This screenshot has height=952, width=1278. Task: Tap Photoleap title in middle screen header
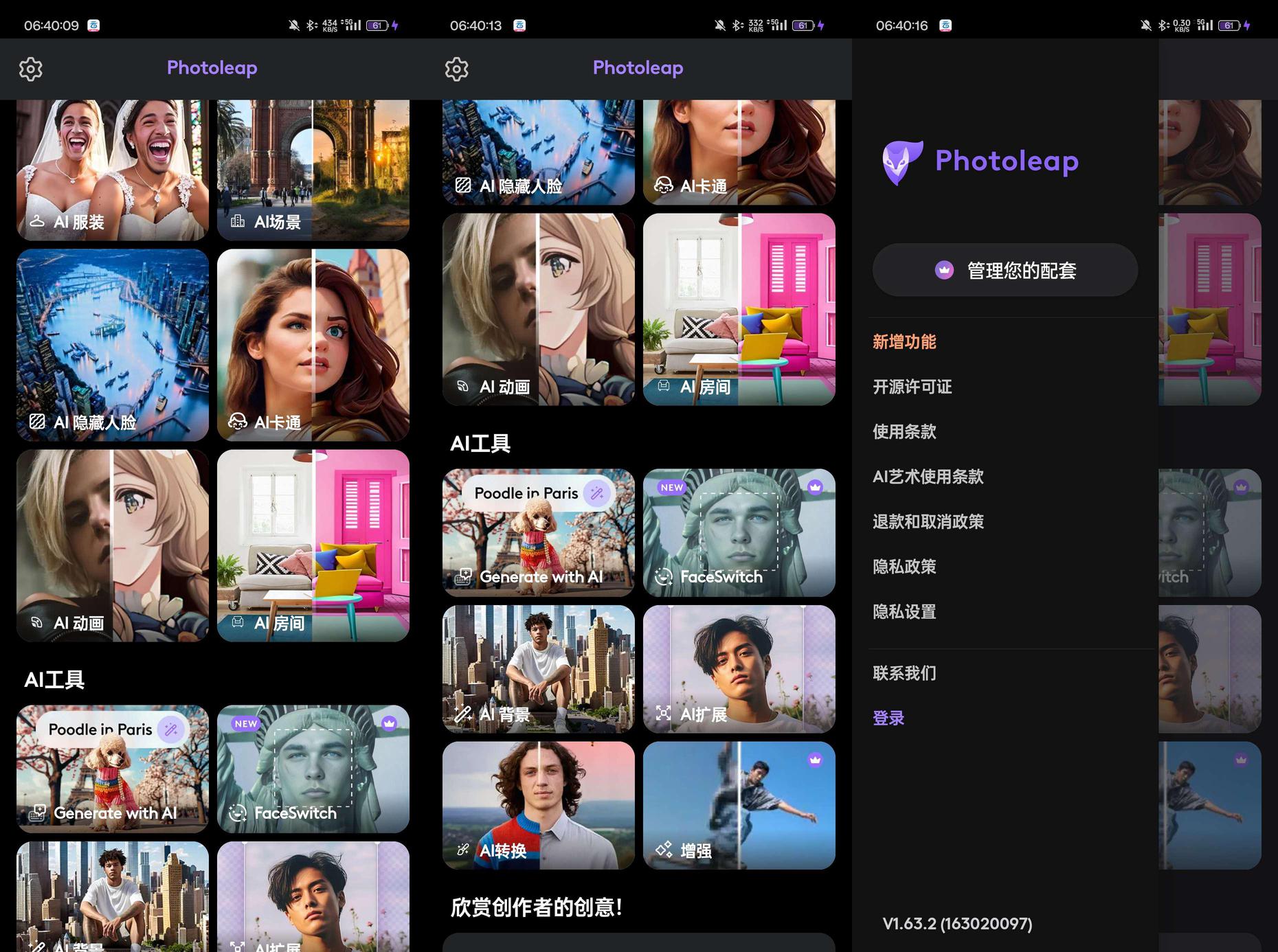tap(638, 67)
